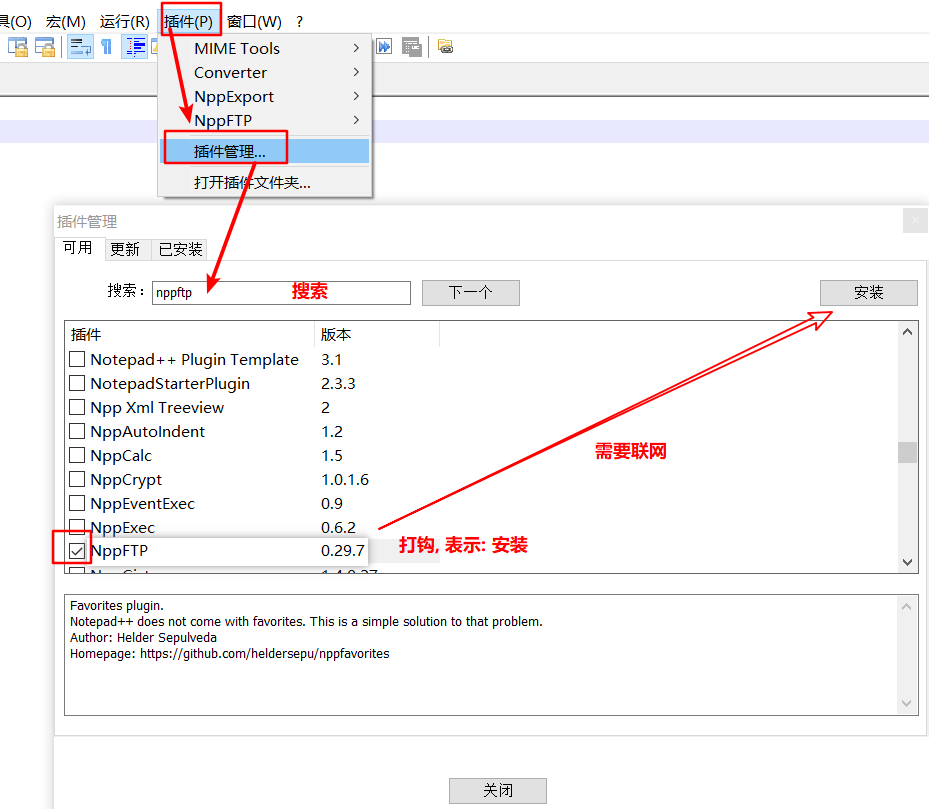
Task: Select the 插件管理... menu entry
Action: pos(265,151)
